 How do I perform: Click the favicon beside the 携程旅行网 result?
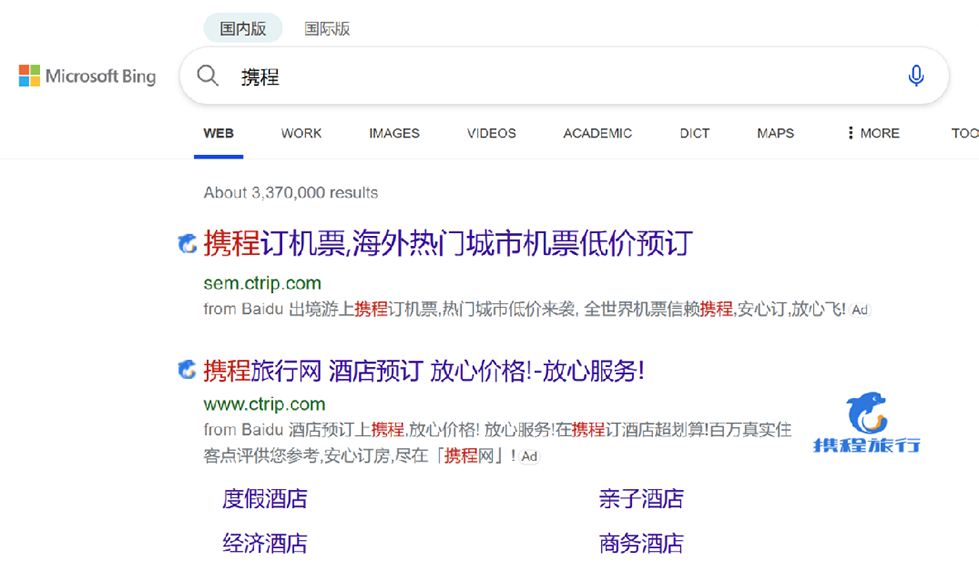pyautogui.click(x=187, y=371)
